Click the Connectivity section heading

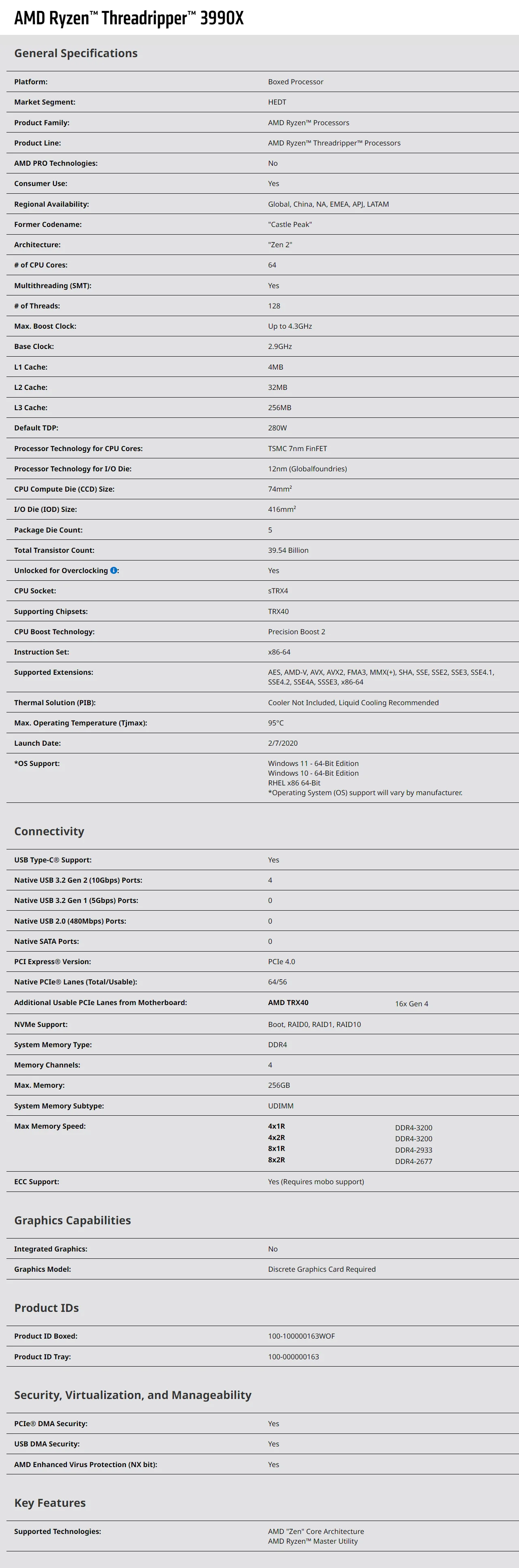[49, 831]
